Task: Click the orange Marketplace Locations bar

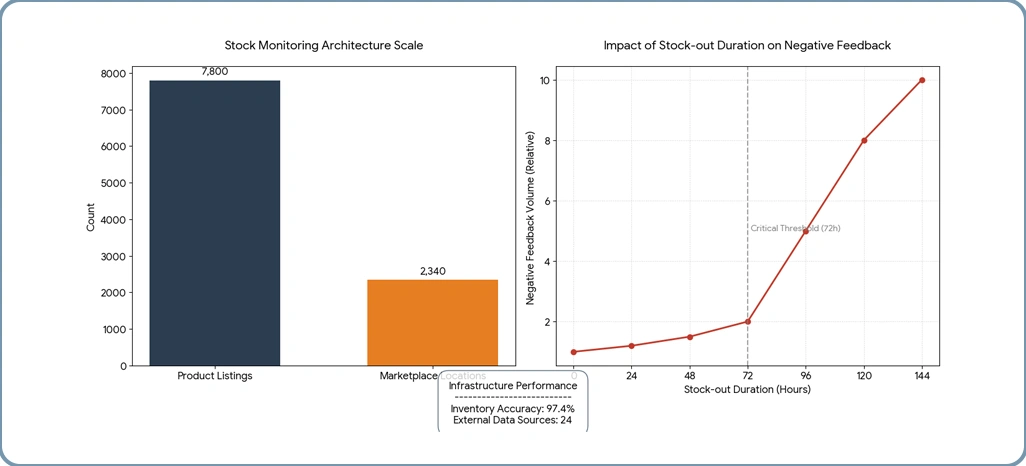Action: [x=432, y=322]
